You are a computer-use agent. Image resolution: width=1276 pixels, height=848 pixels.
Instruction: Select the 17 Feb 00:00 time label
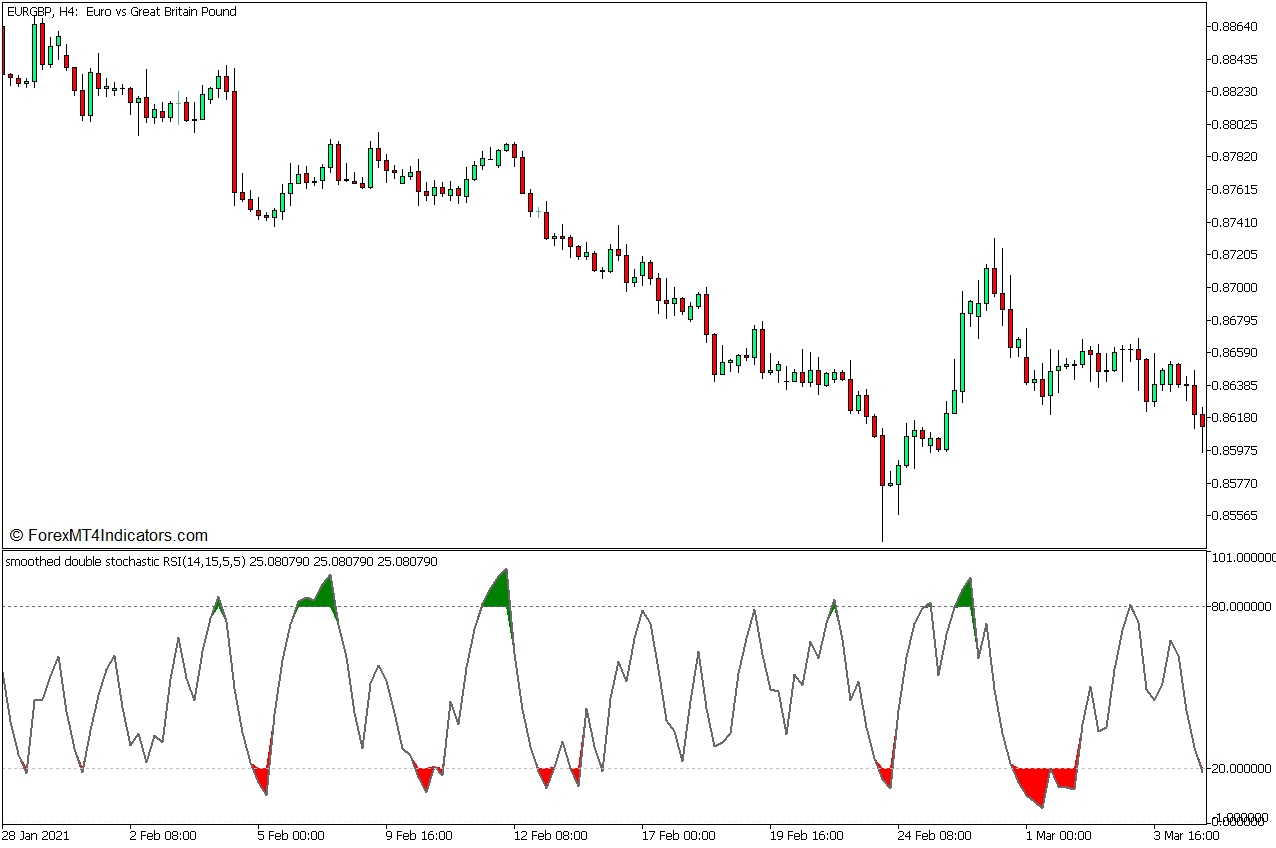pyautogui.click(x=677, y=835)
